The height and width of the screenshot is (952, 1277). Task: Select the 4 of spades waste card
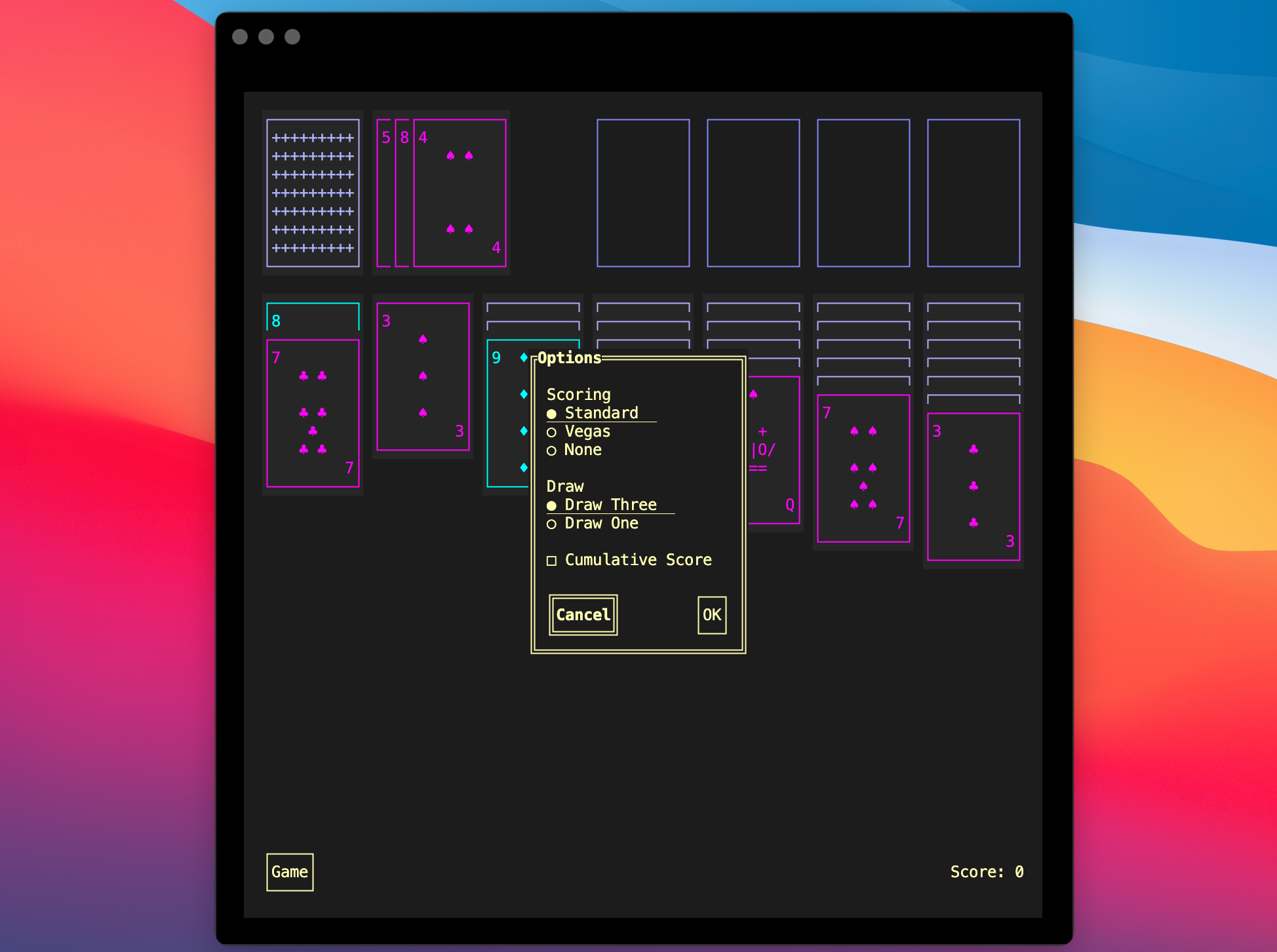point(460,193)
